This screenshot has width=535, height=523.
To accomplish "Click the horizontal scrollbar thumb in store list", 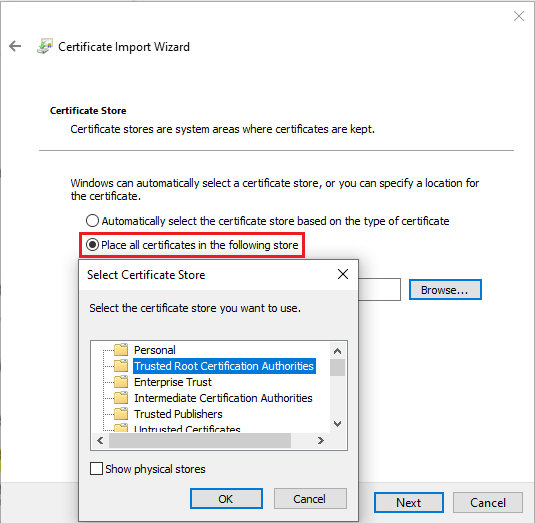I will click(200, 440).
